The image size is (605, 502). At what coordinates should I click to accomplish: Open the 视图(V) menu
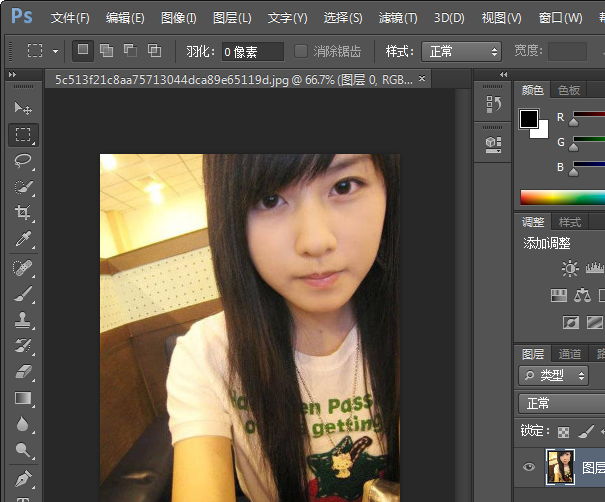click(x=501, y=18)
